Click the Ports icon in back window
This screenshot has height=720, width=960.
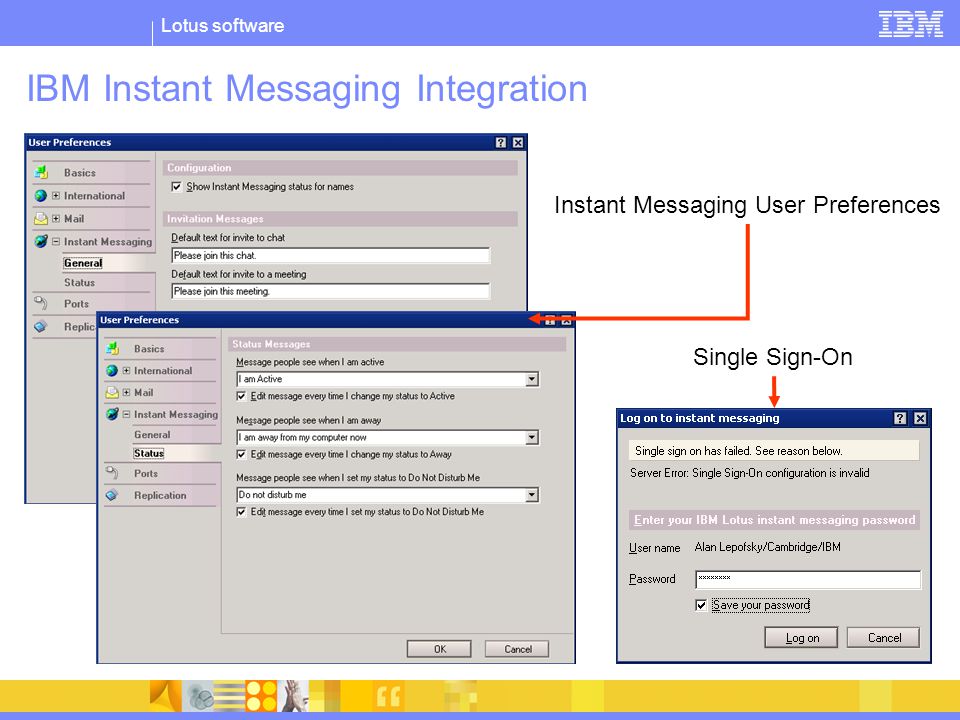(41, 303)
